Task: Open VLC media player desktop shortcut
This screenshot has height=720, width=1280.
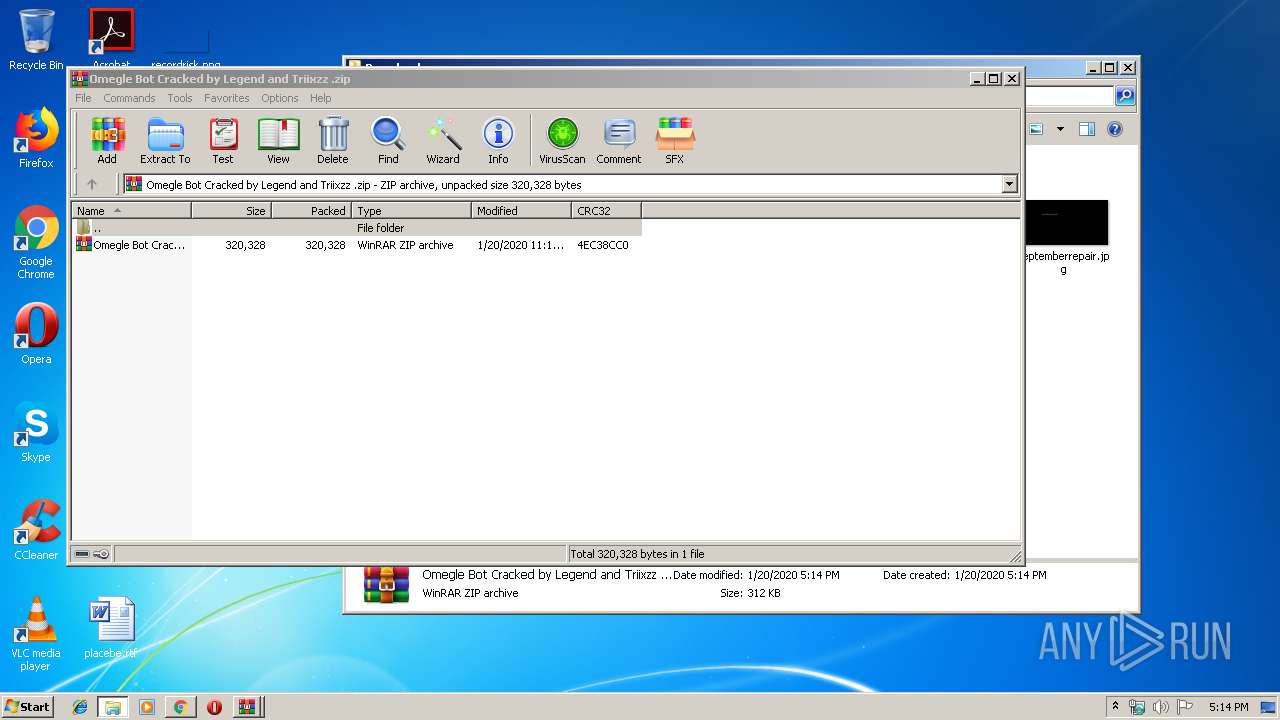Action: coord(36,635)
